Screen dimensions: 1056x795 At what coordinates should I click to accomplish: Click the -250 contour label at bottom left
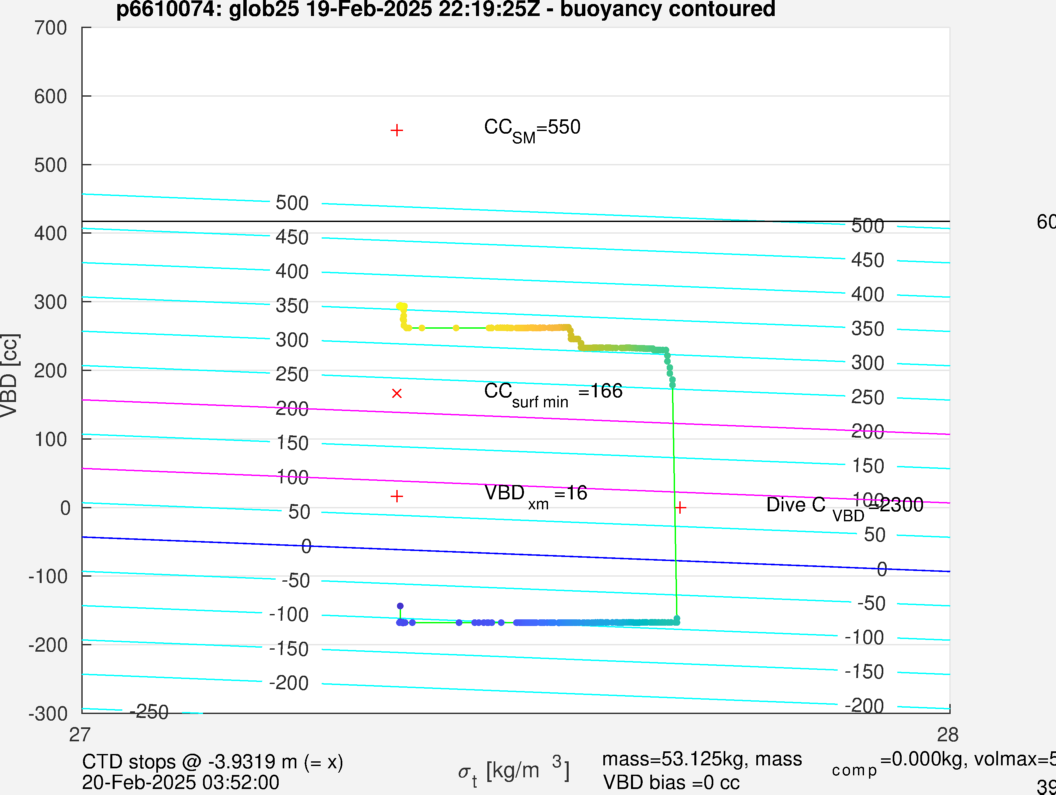[149, 712]
